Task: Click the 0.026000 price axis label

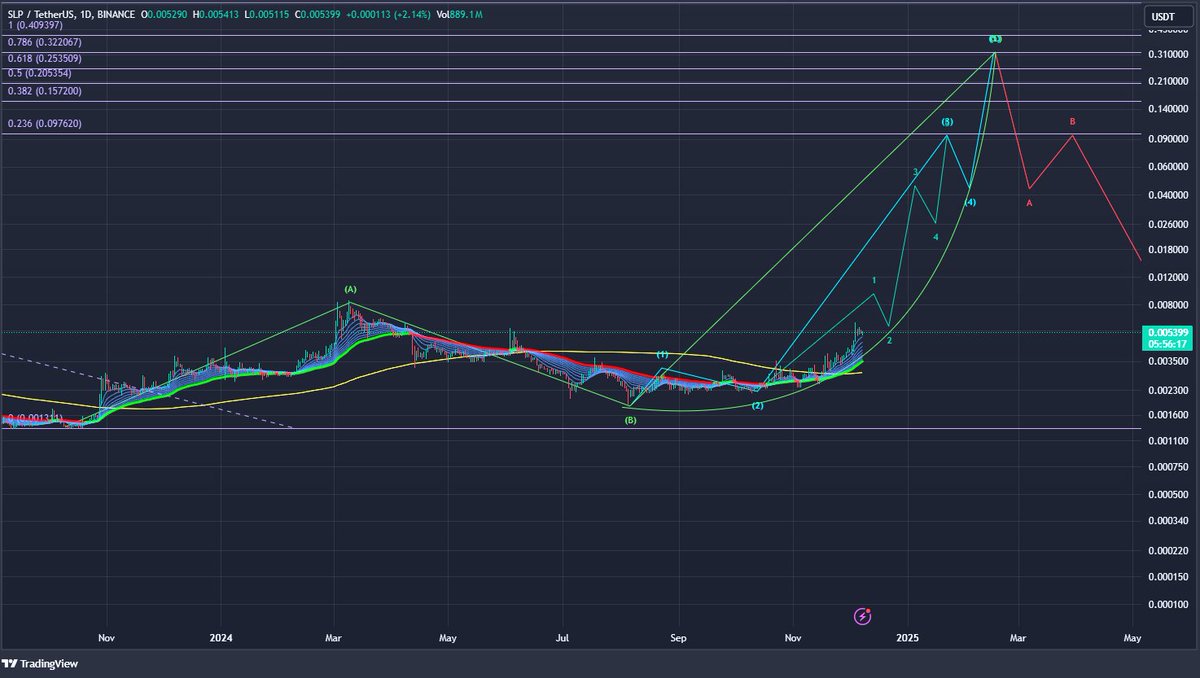Action: point(1167,224)
